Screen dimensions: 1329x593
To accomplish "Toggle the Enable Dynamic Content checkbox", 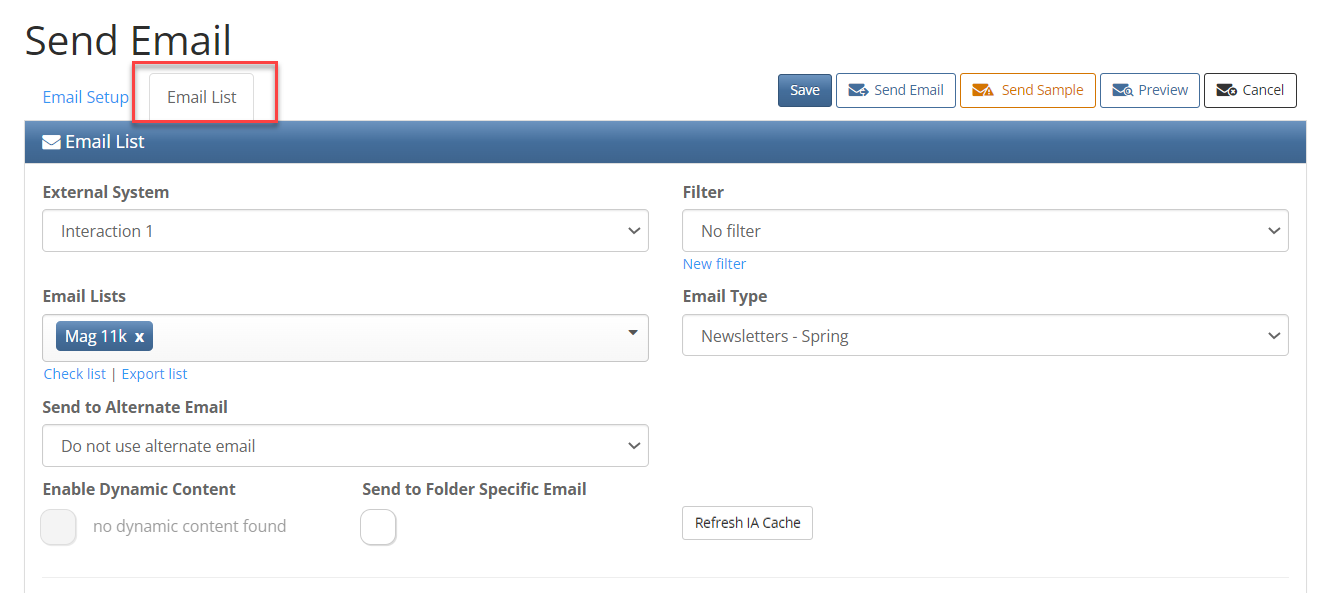I will point(58,527).
